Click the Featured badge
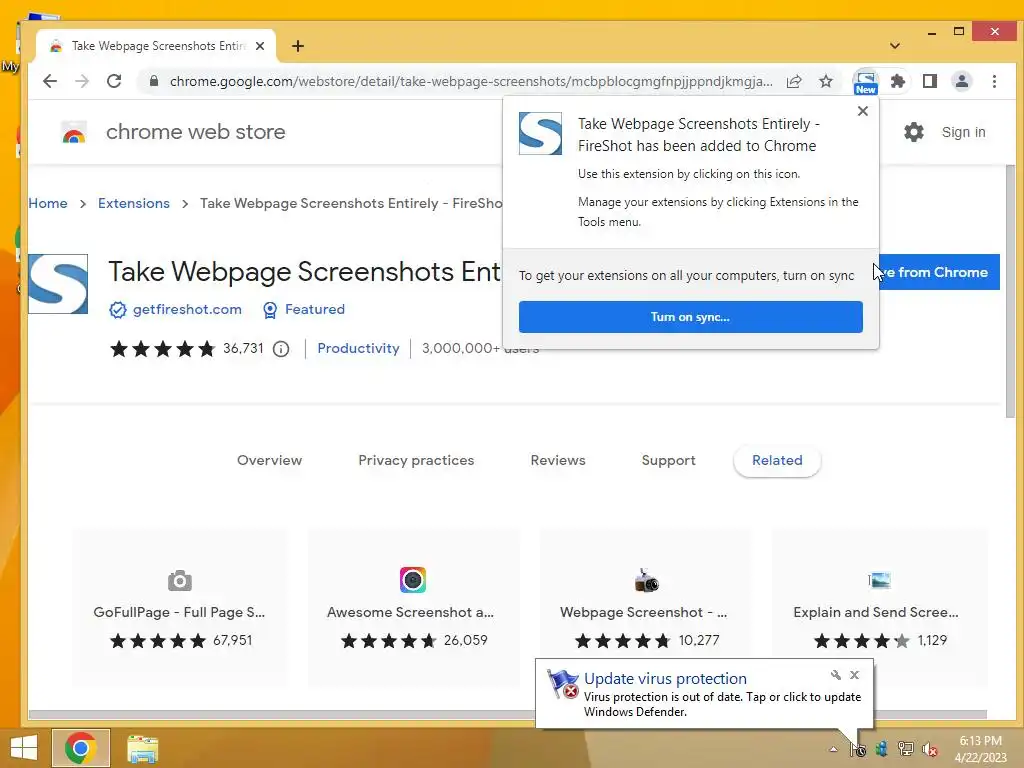 [x=304, y=310]
